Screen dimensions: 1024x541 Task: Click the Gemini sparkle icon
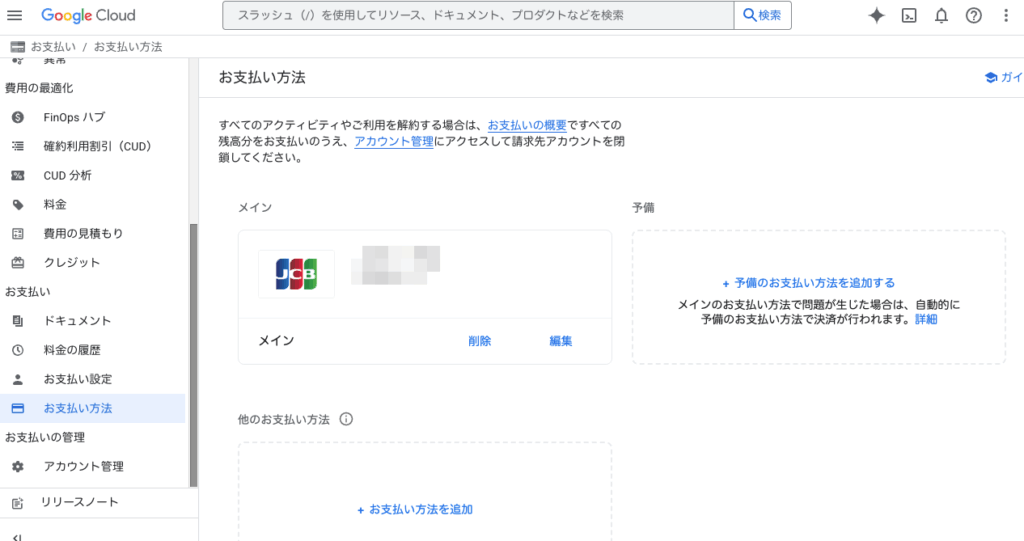tap(877, 16)
